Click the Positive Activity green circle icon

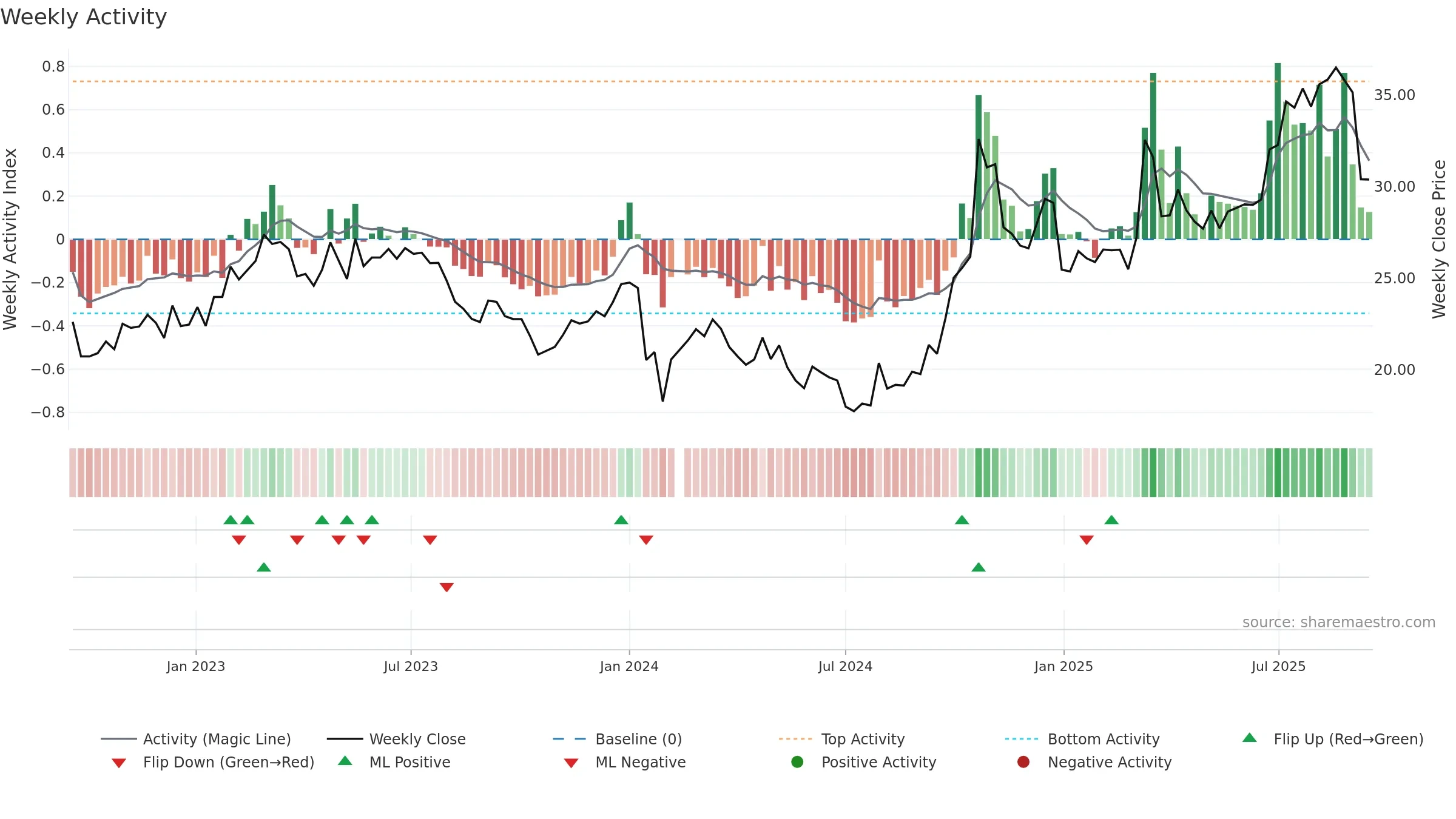point(797,761)
